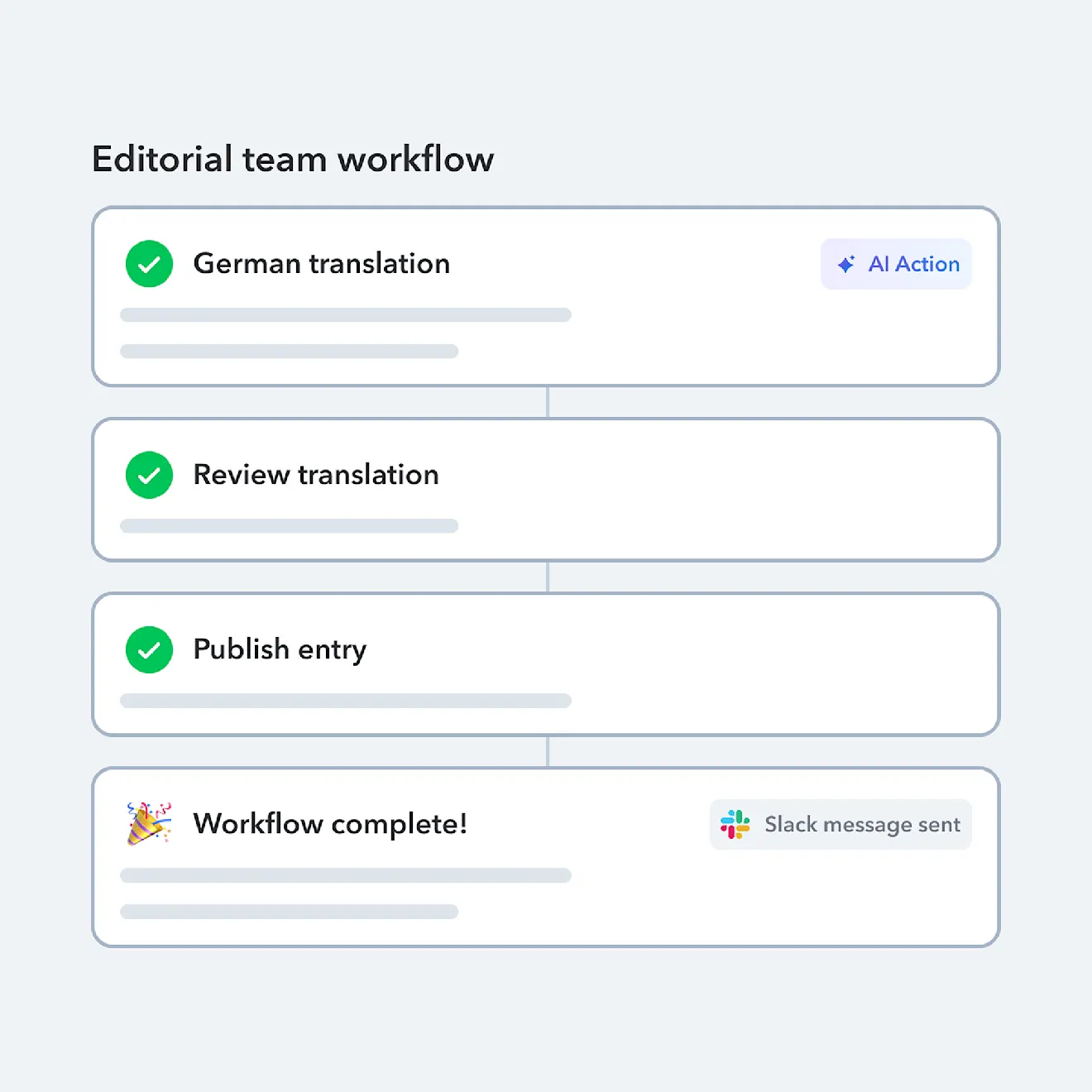The image size is (1092, 1092).
Task: Click the Publish entry green checkmark
Action: coord(149,649)
